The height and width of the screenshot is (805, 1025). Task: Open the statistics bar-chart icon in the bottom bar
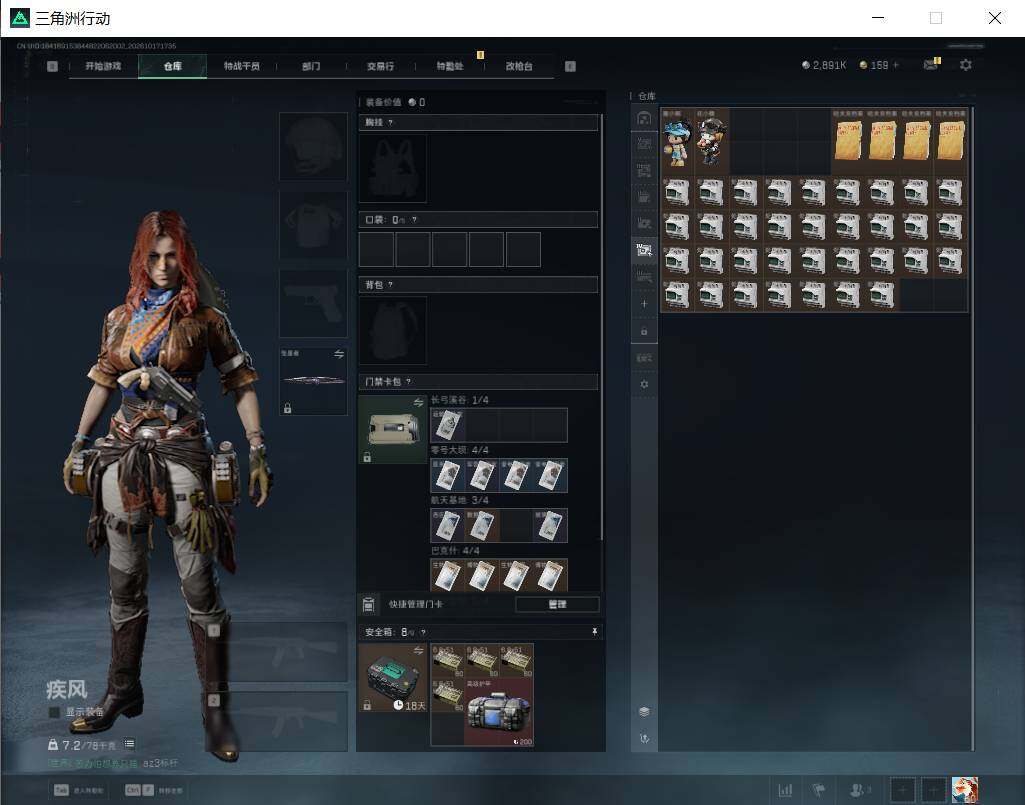[786, 790]
